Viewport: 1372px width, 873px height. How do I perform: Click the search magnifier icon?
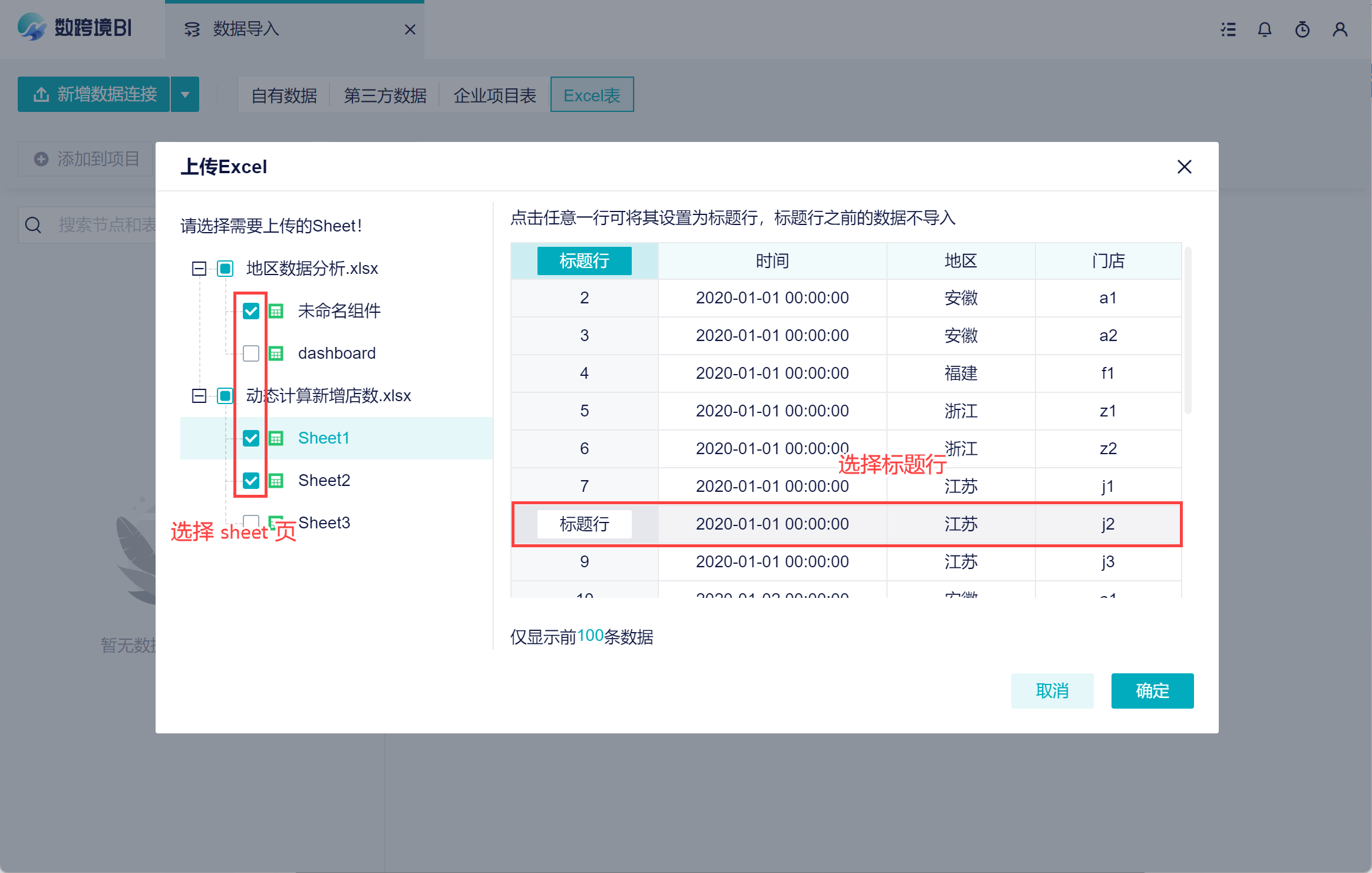click(x=34, y=225)
